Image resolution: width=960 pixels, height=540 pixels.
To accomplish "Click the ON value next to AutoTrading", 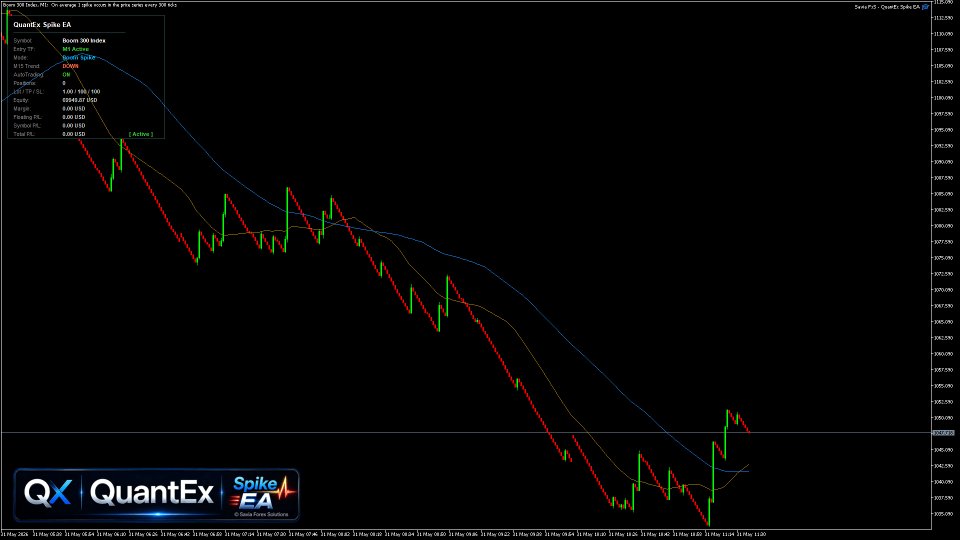I will pos(66,75).
